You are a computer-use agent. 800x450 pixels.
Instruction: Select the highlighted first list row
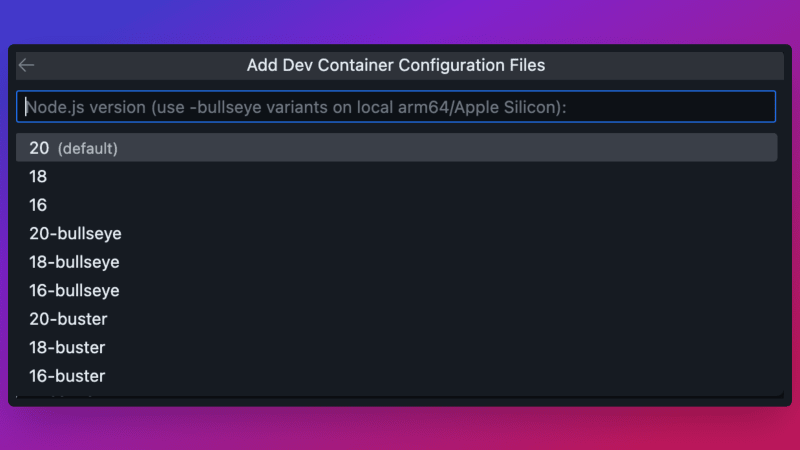tap(396, 148)
